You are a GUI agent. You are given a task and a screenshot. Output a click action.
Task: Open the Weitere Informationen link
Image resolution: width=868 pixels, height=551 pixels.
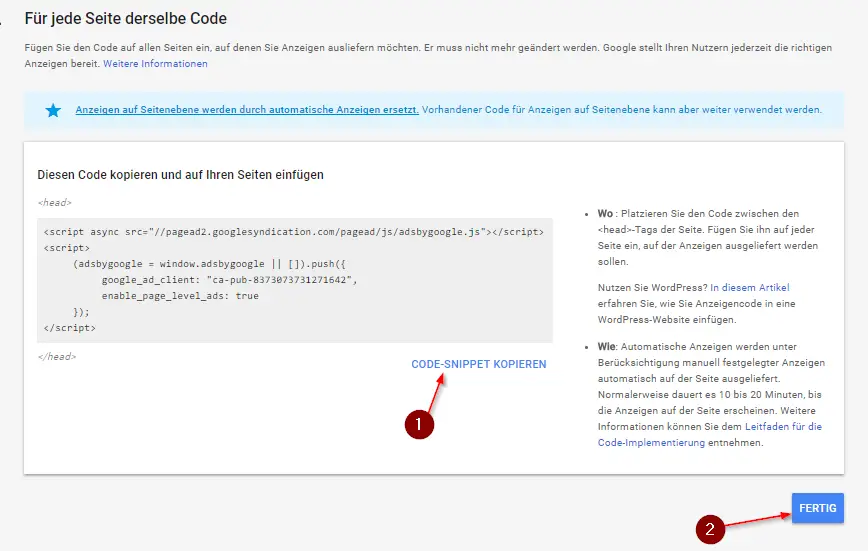pos(155,64)
